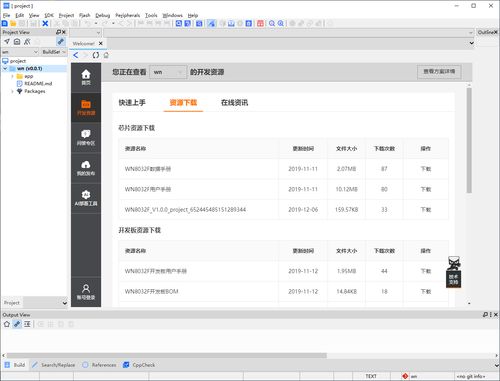
Task: Pin the Project View panel
Action: 58,32
